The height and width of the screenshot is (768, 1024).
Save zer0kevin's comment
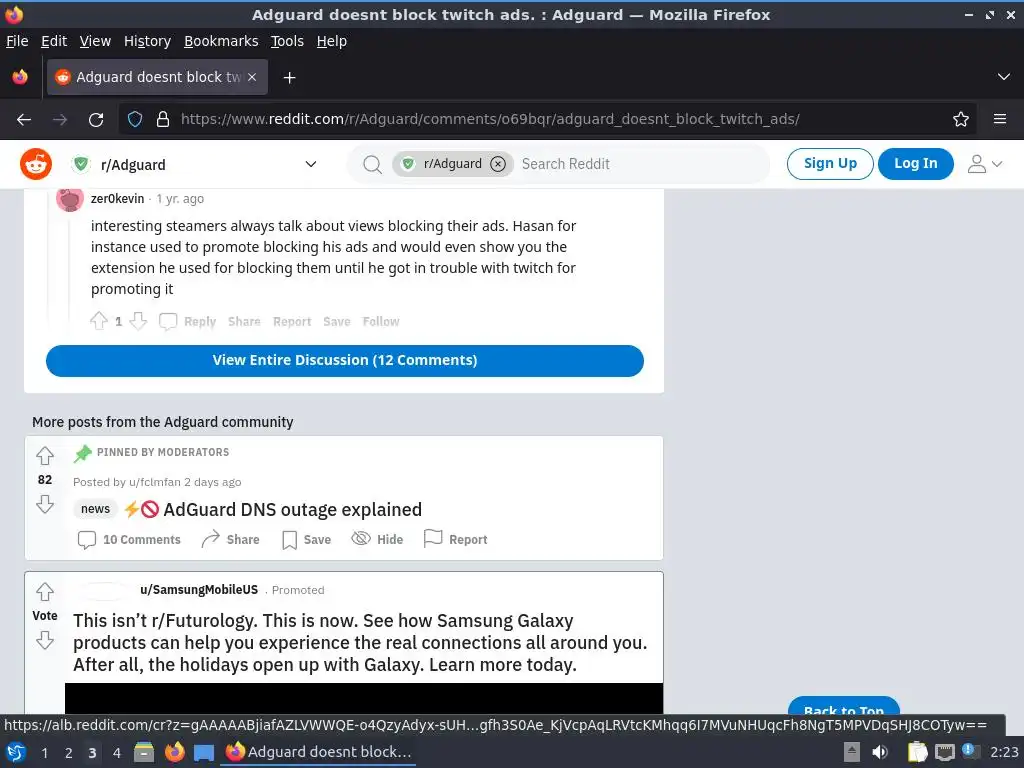pos(337,321)
